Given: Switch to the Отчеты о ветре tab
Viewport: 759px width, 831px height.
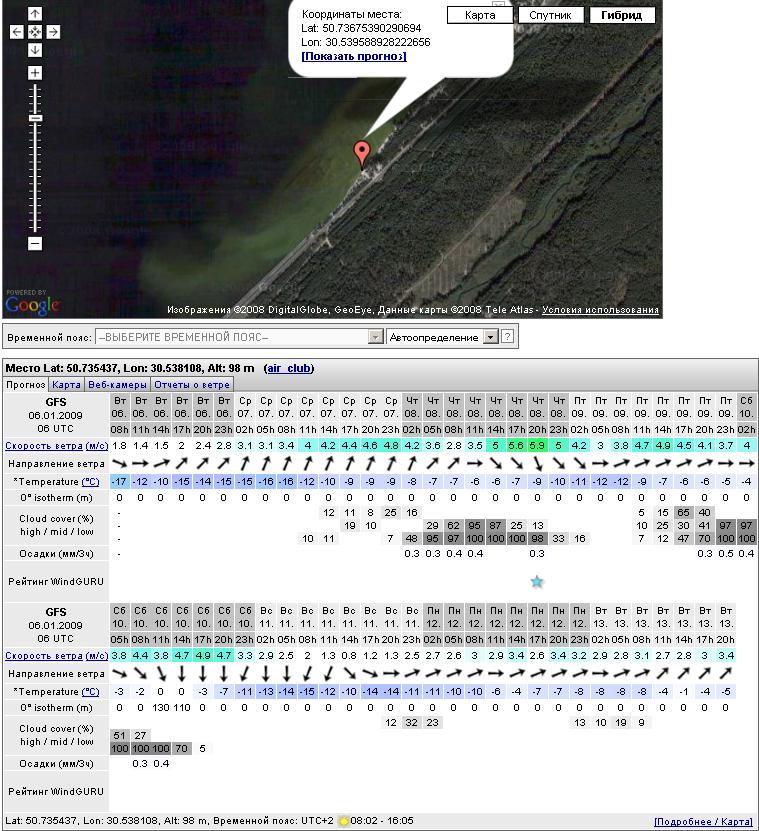Looking at the screenshot, I should [x=193, y=384].
